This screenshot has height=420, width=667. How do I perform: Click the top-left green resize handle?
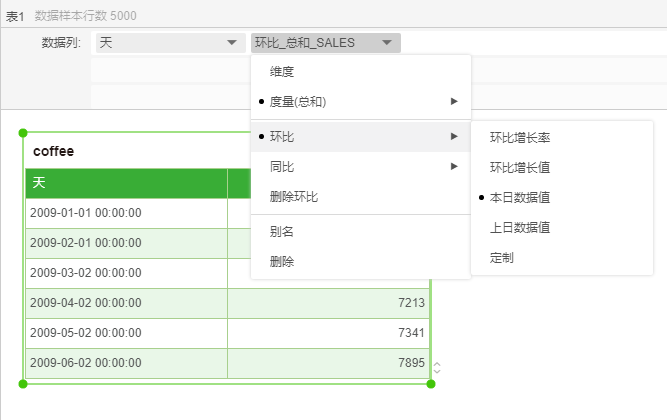pyautogui.click(x=23, y=132)
